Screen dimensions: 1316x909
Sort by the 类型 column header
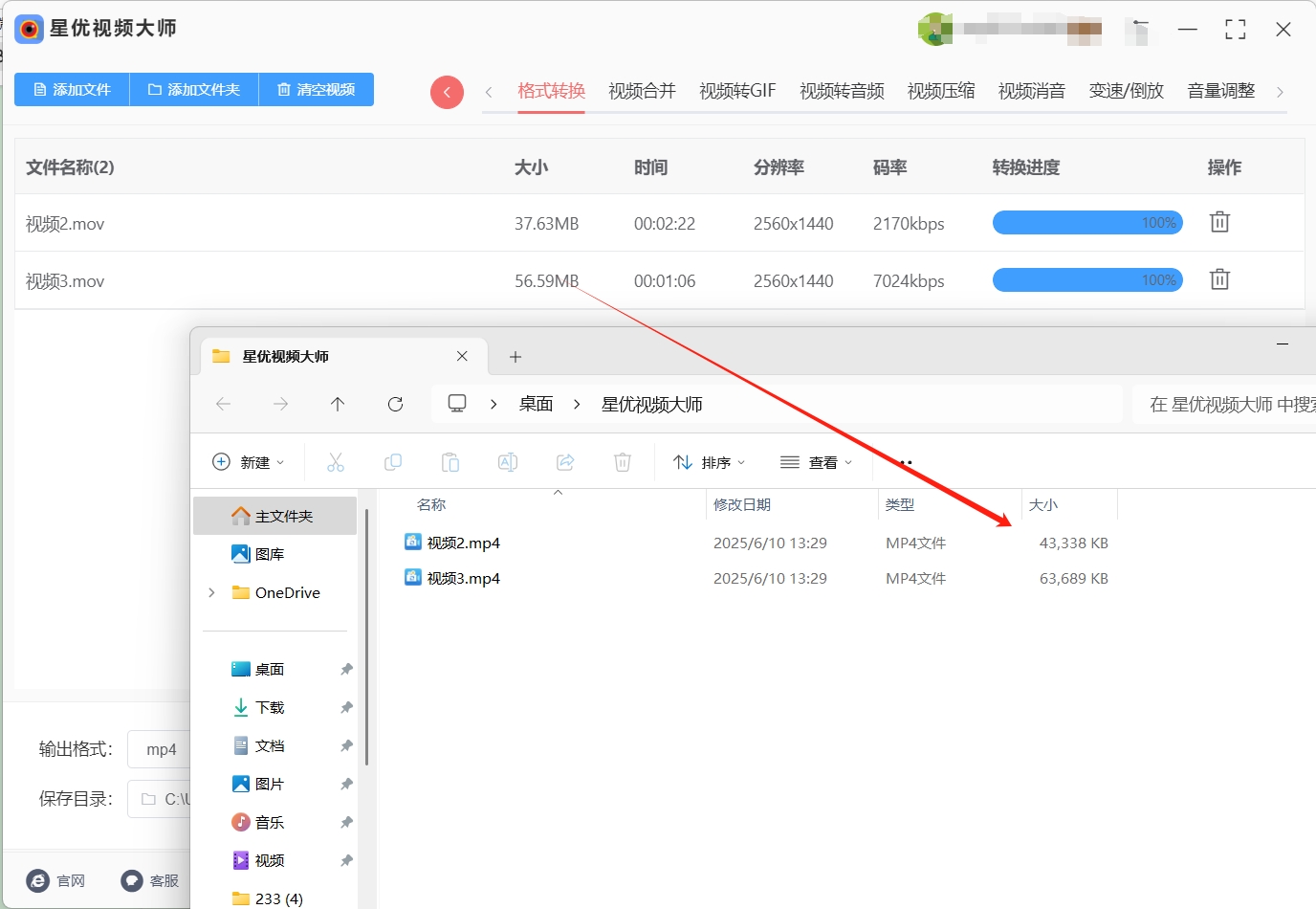point(900,504)
